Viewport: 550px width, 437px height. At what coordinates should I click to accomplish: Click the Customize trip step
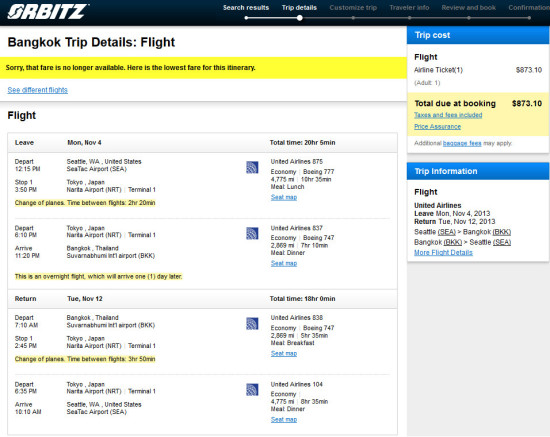(353, 8)
